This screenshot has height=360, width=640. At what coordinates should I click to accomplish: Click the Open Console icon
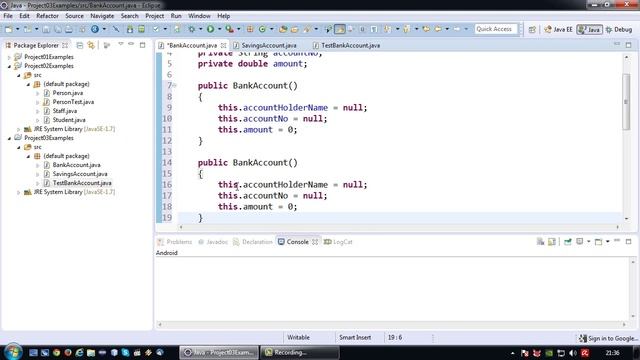click(598, 242)
